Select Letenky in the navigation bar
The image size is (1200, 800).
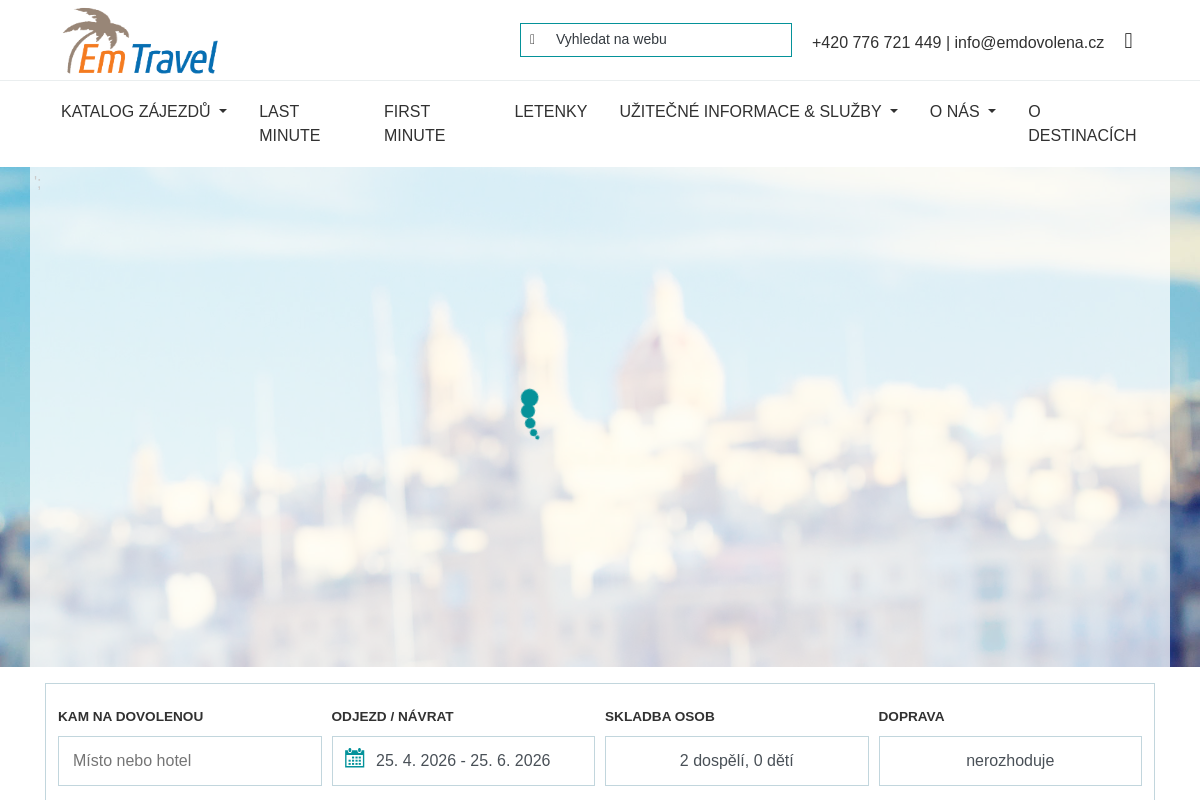[550, 112]
